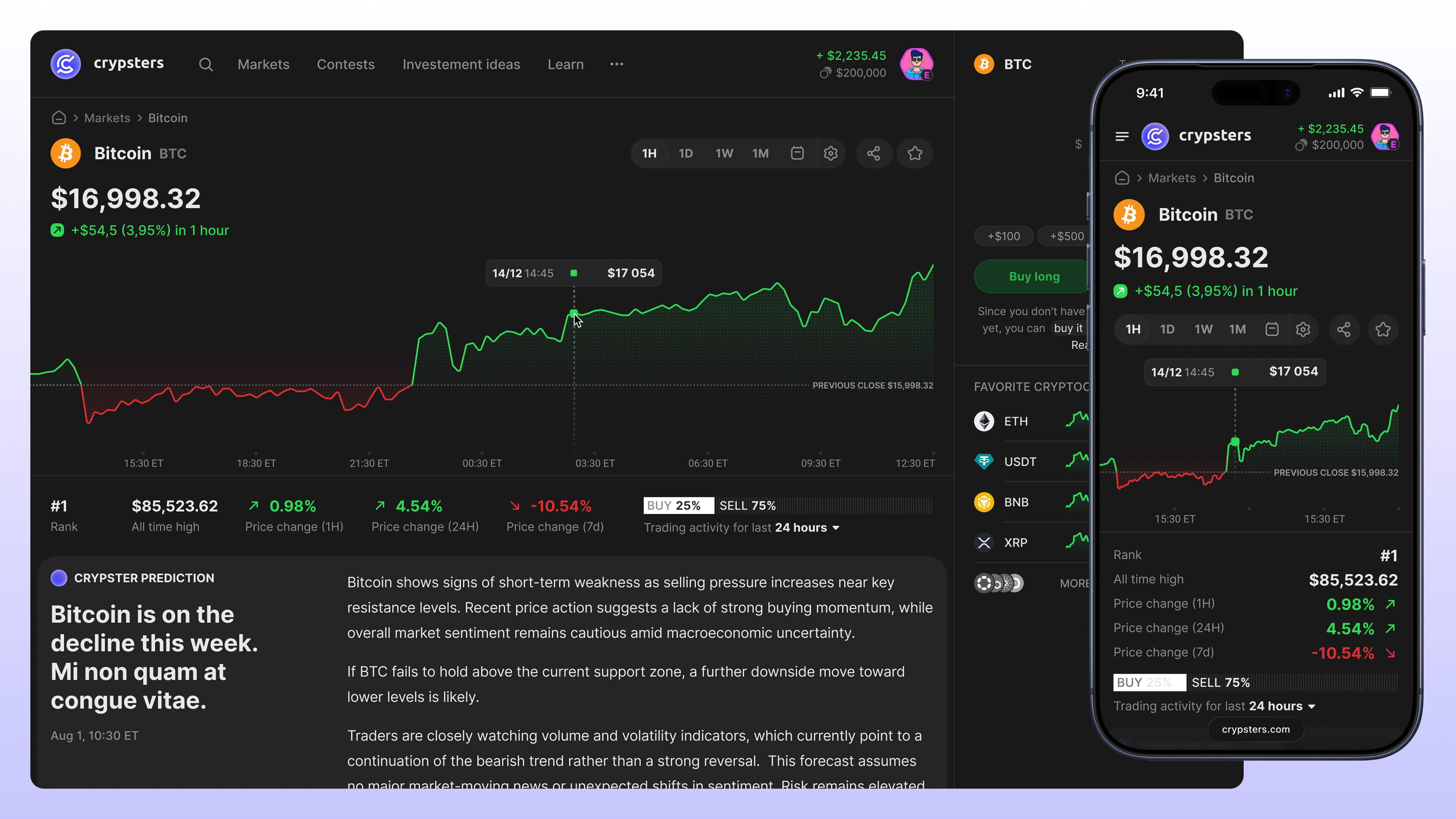Click the share icon on desktop chart

[873, 153]
